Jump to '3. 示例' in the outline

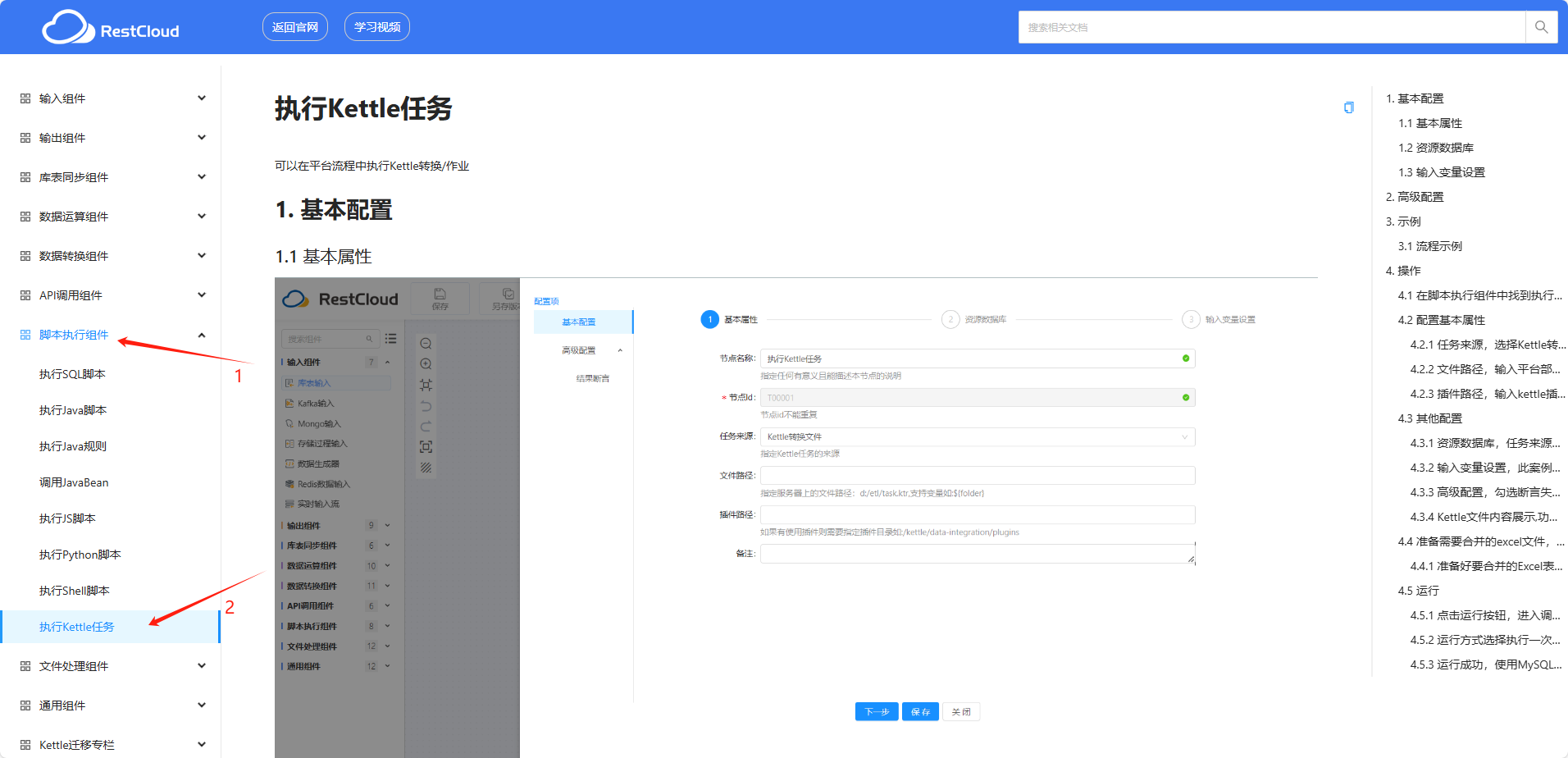tap(1403, 221)
